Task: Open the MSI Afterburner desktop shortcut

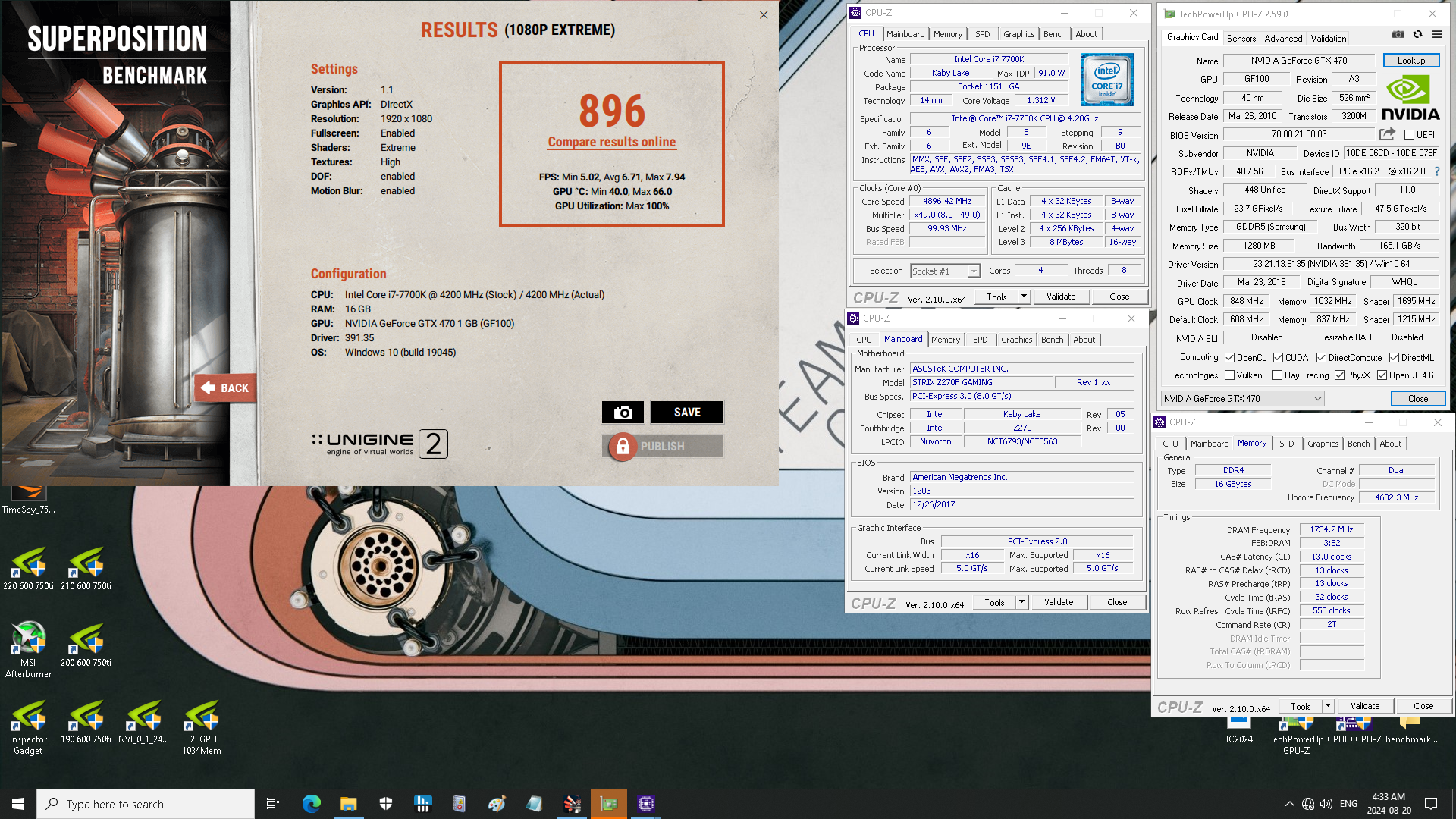Action: pos(28,648)
